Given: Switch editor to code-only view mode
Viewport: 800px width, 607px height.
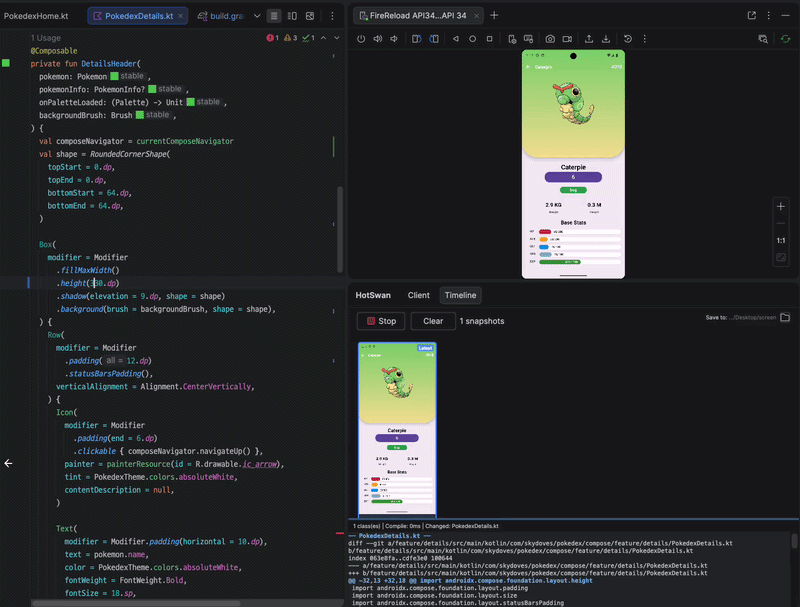Looking at the screenshot, I should [274, 16].
